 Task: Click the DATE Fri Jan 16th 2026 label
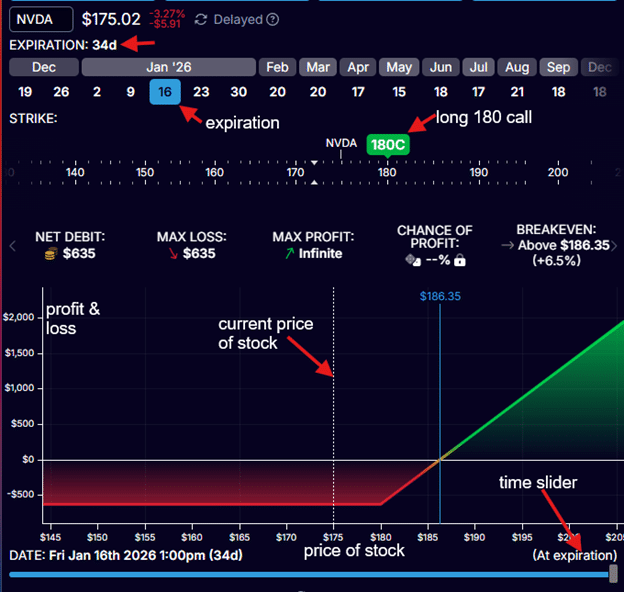coord(126,555)
